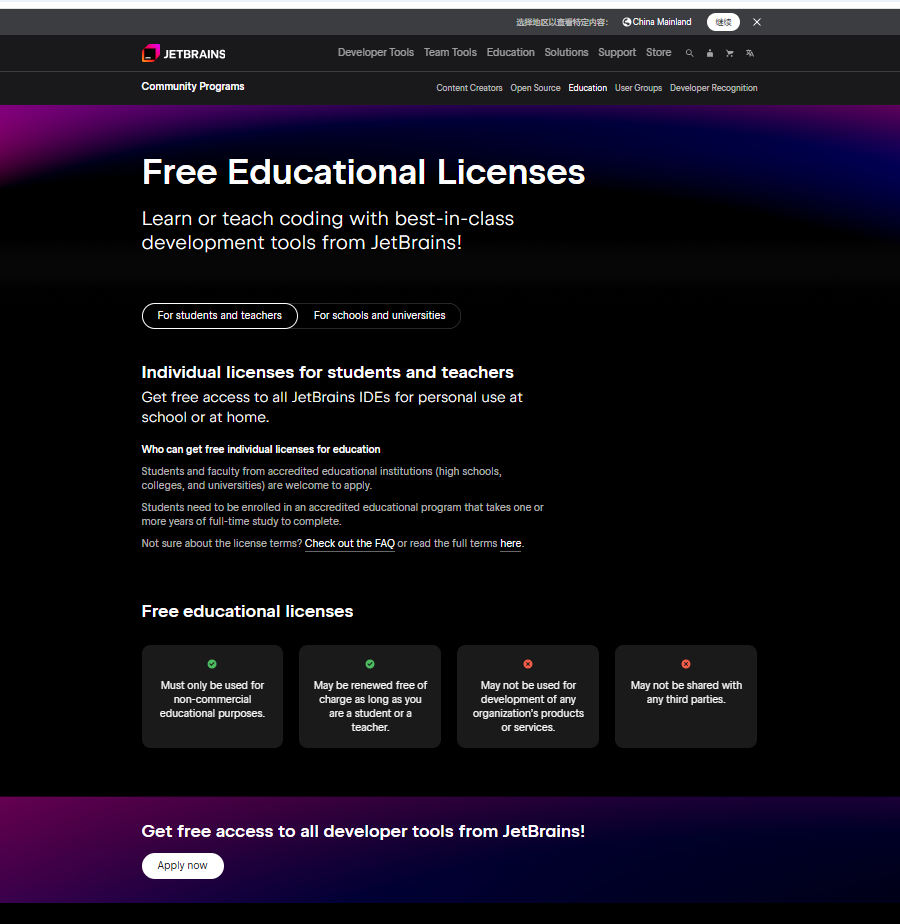Open Content Creators program page
This screenshot has width=900, height=924.
pos(469,88)
